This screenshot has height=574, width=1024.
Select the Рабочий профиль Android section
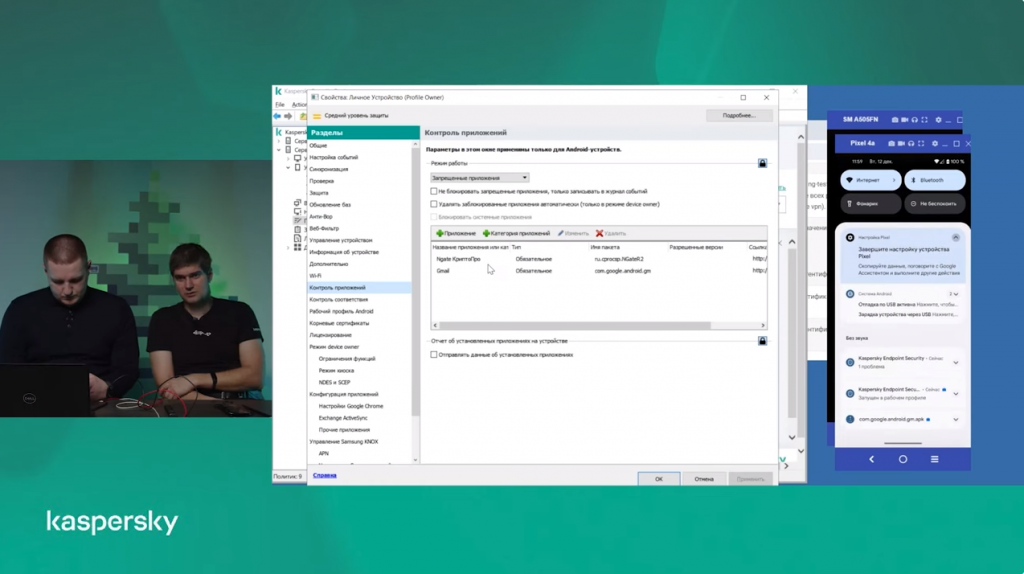coord(341,311)
